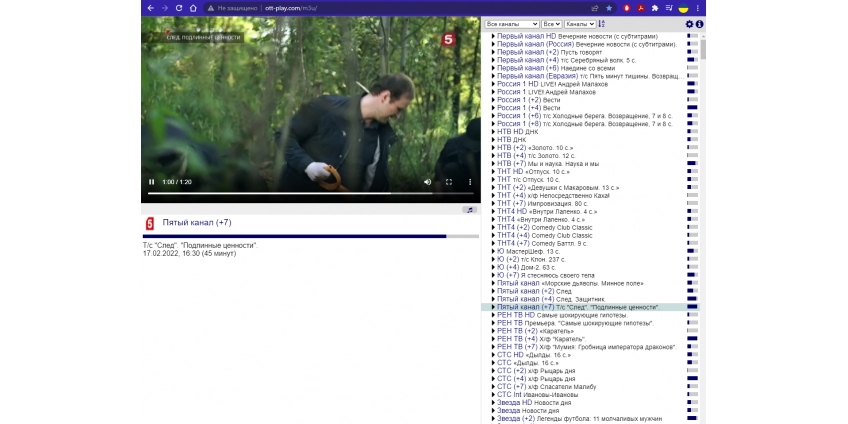The width and height of the screenshot is (848, 424).
Task: Open the Chrome three-dot menu
Action: [697, 8]
